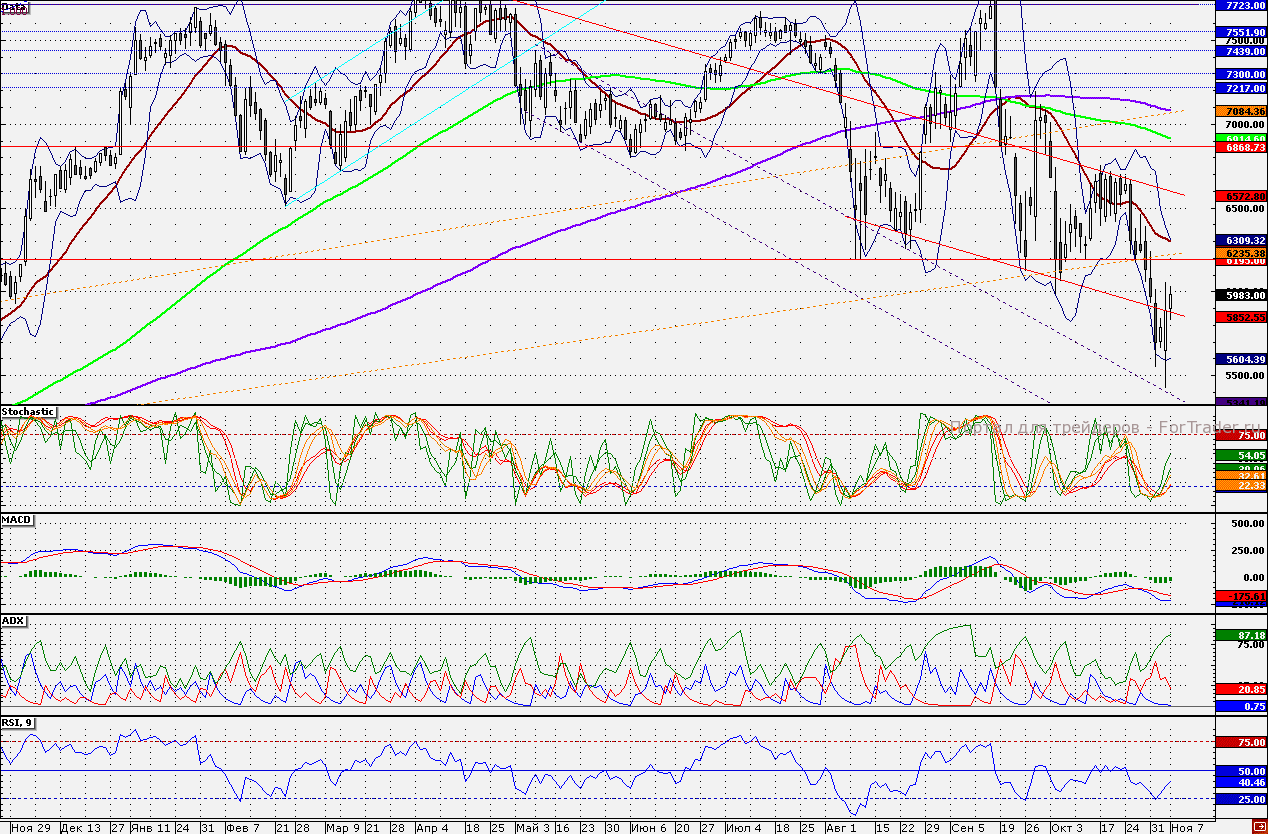Select the RSI, 9 panel label
1268x834 pixels.
click(x=18, y=722)
